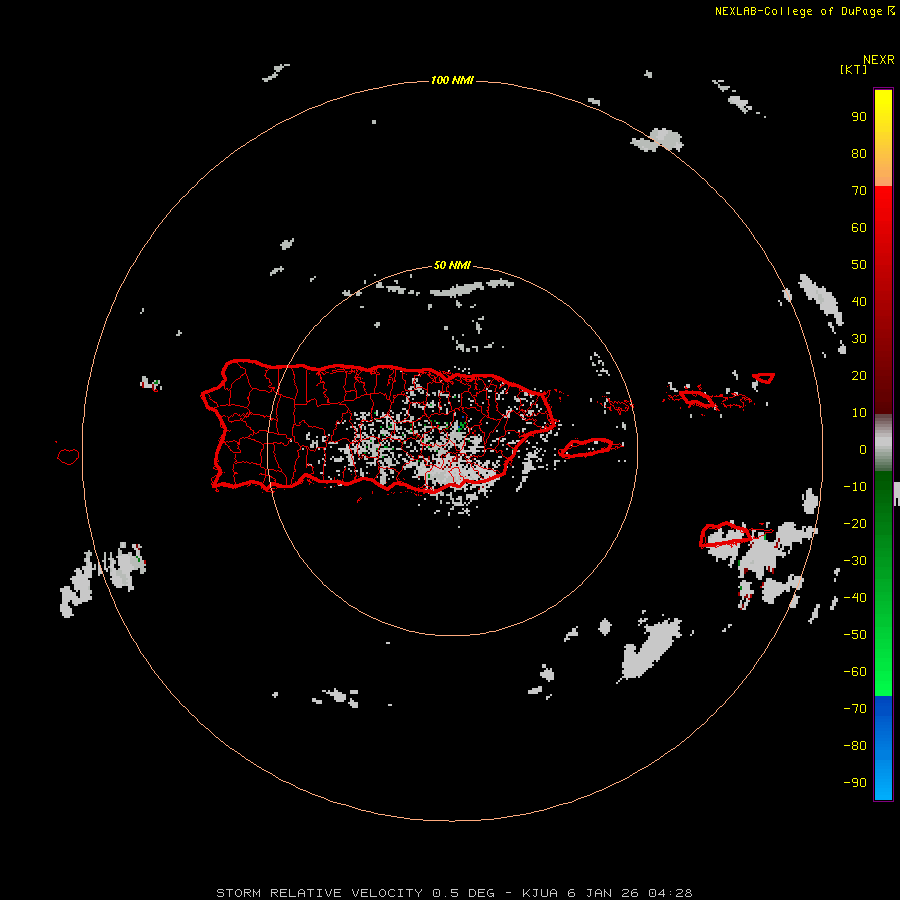The image size is (900, 900).
Task: Click the small Mona Island outline to the west
Action: (68, 456)
